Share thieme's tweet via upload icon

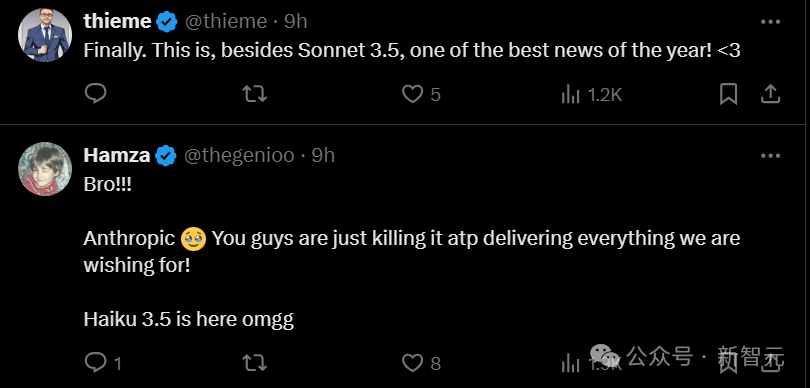770,94
